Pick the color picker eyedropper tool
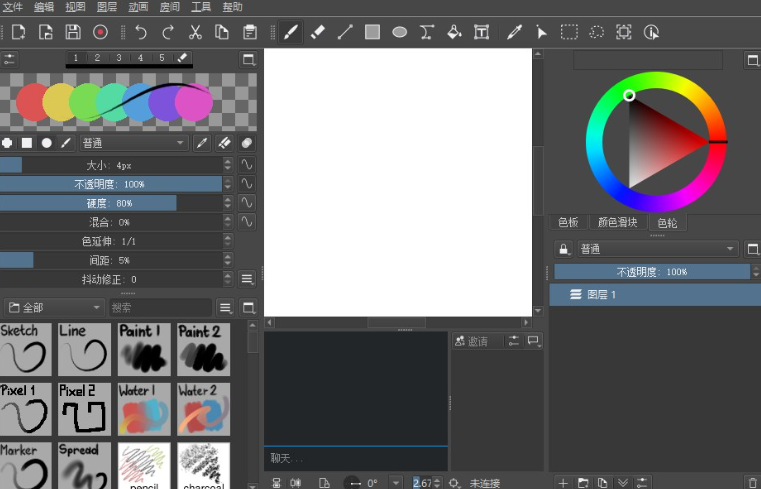 pyautogui.click(x=514, y=33)
